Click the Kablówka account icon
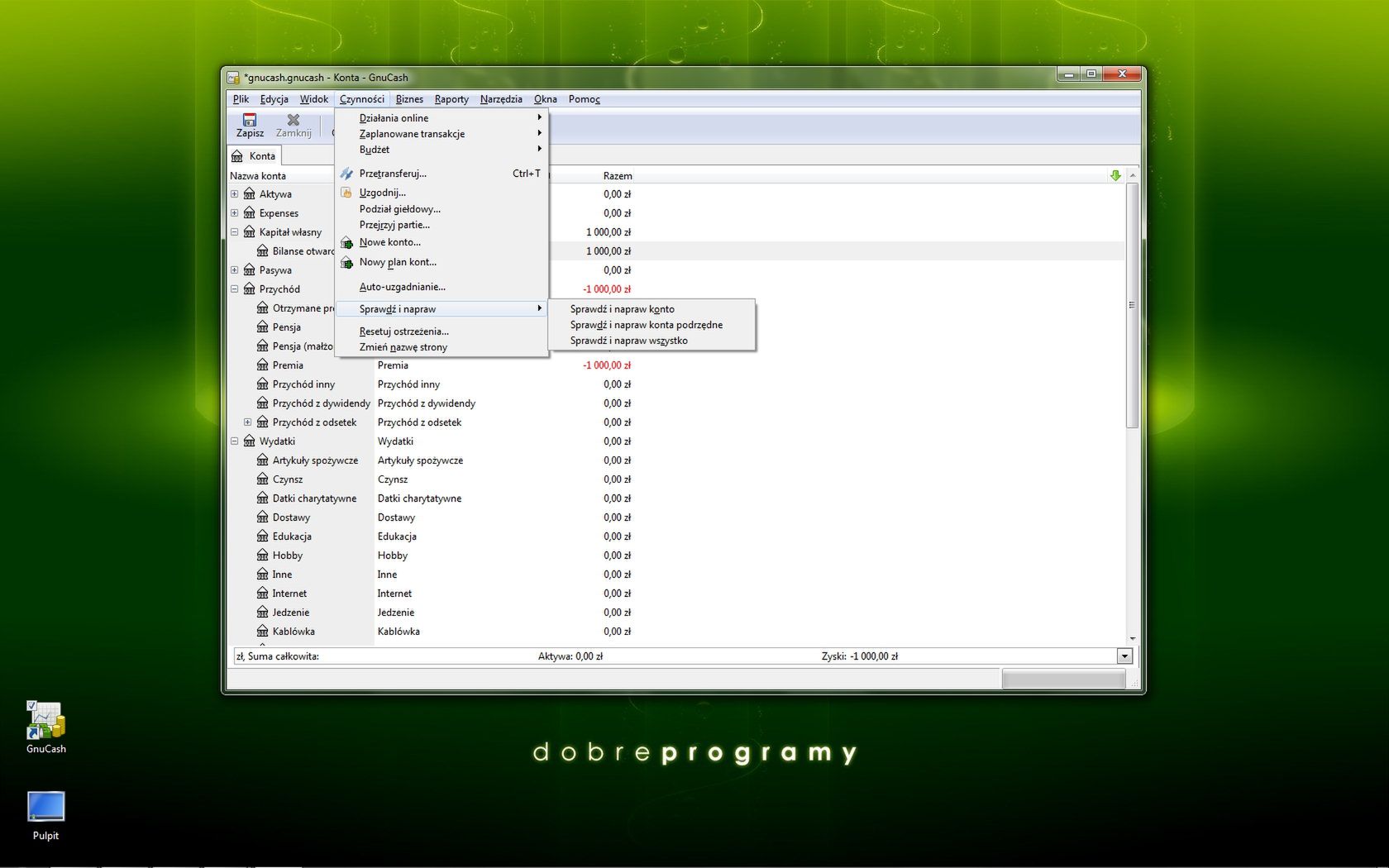Screen dimensions: 1389x868 [263, 631]
